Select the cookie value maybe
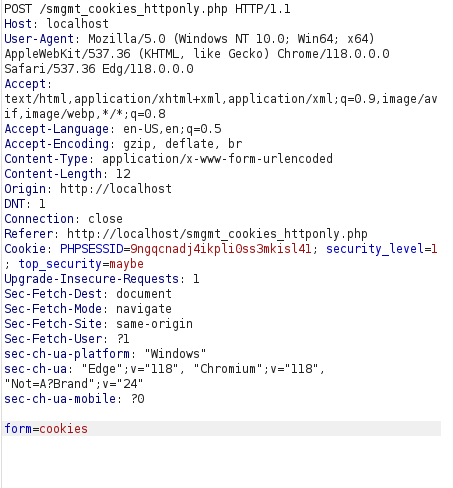This screenshot has height=488, width=453. (126, 264)
